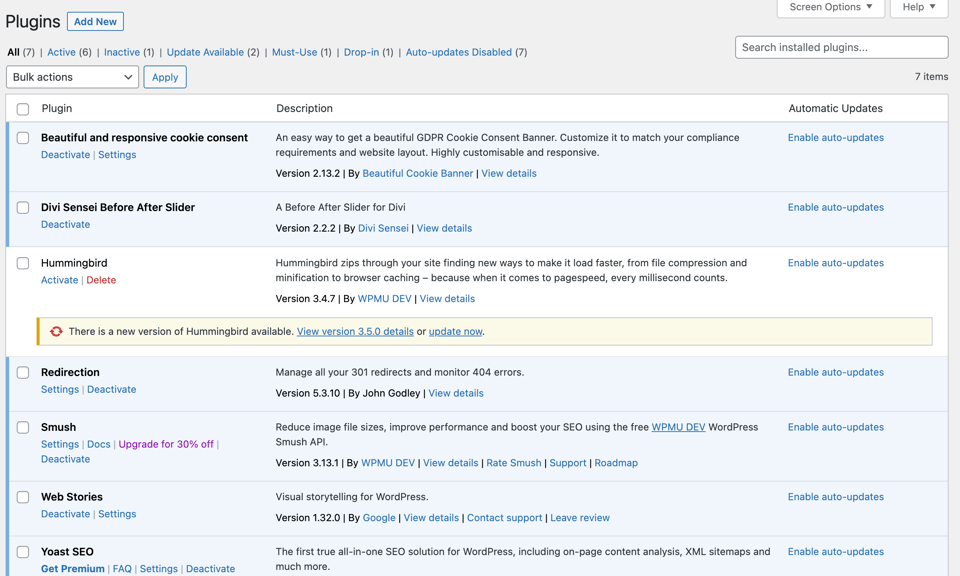The width and height of the screenshot is (960, 576).
Task: Open Redirection plugin Settings
Action: click(x=60, y=390)
